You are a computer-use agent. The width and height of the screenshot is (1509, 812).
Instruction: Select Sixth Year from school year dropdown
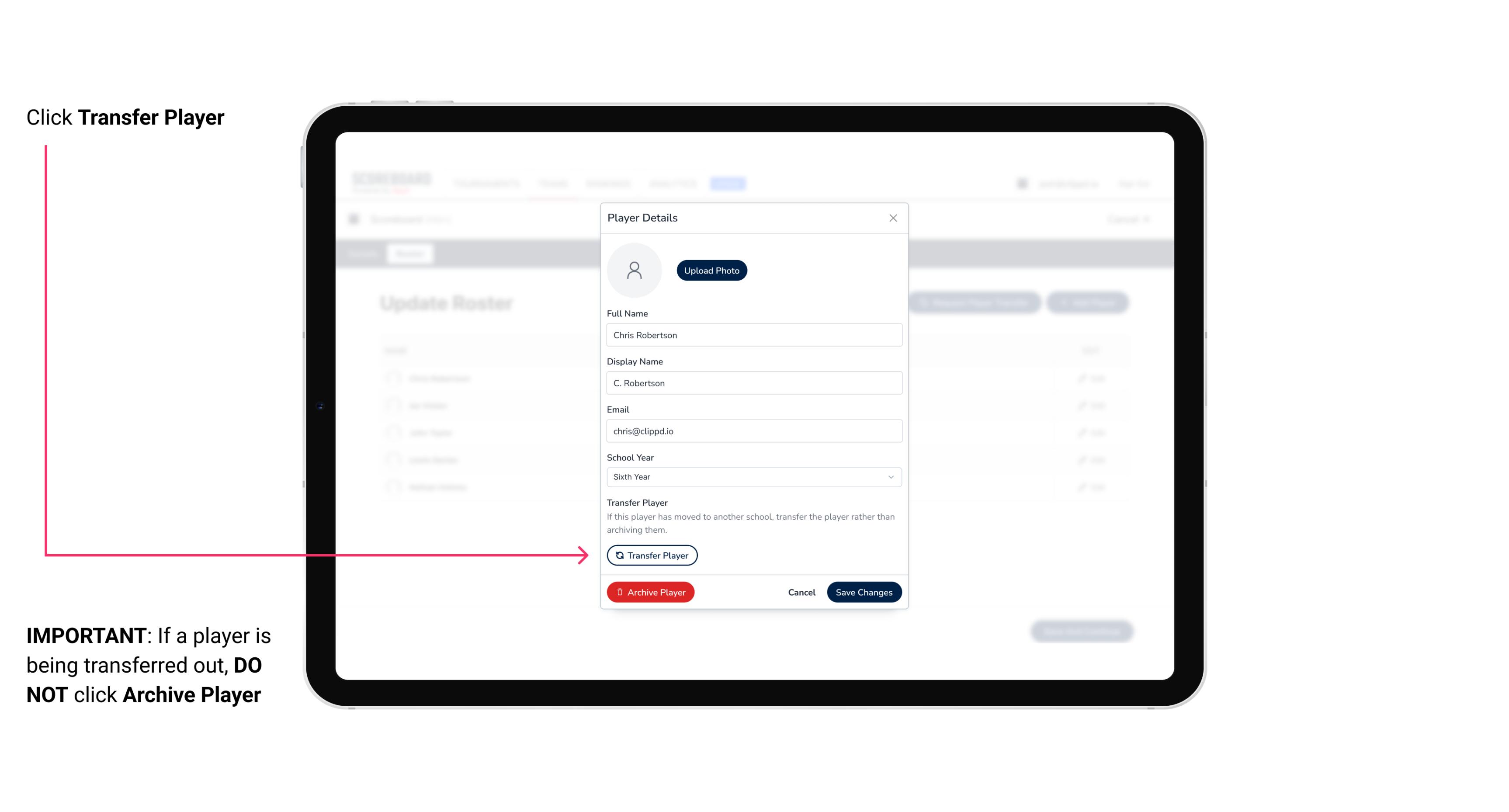pos(753,476)
